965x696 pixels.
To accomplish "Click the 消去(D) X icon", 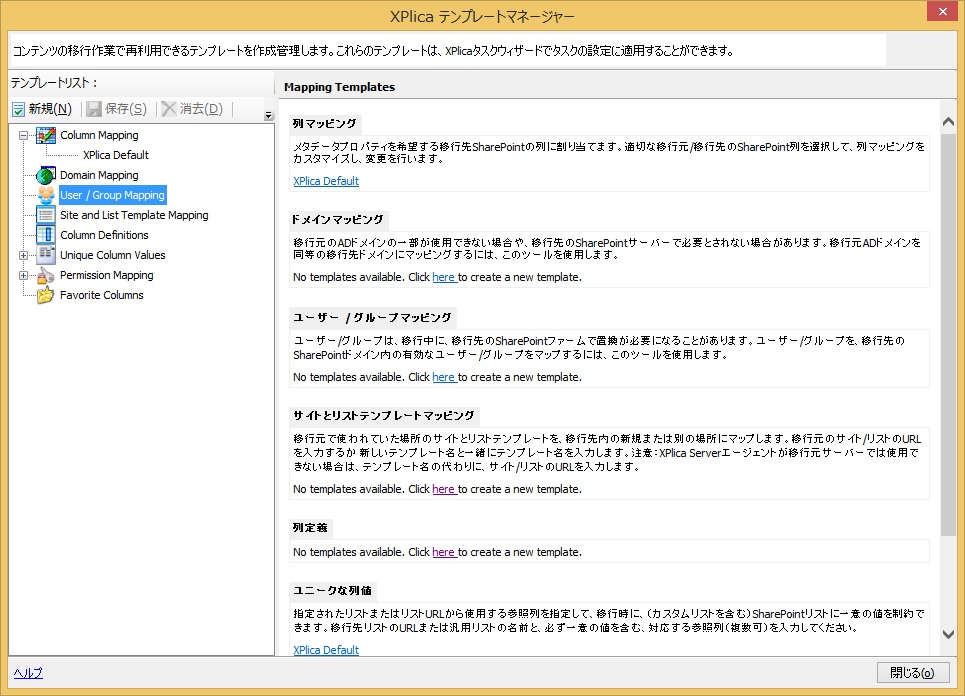I will pyautogui.click(x=169, y=109).
